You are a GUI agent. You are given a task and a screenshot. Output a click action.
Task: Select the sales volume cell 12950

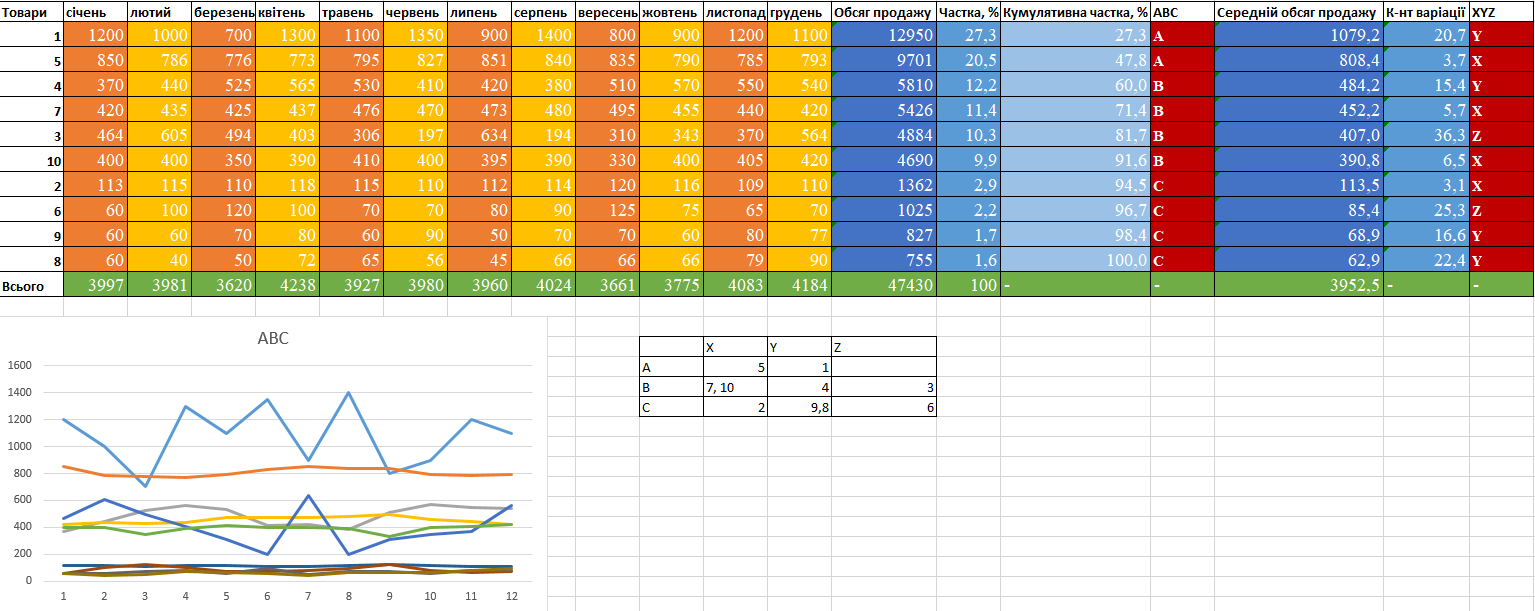(x=883, y=36)
